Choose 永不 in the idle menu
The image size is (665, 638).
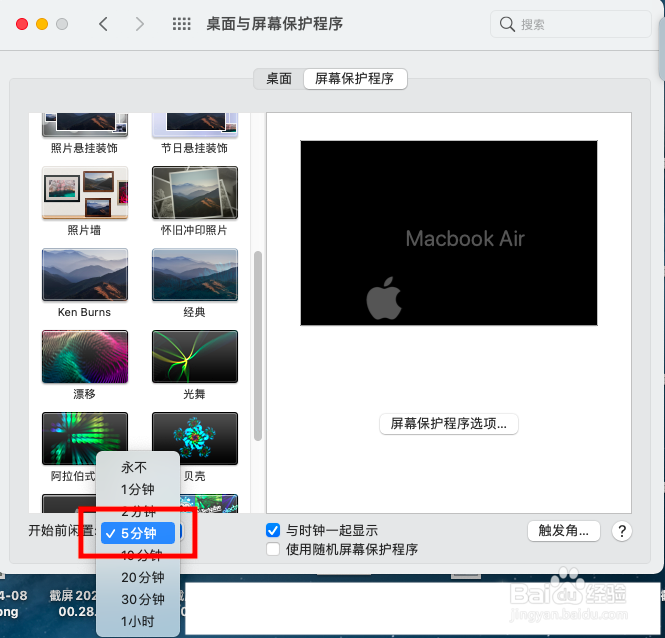138,467
